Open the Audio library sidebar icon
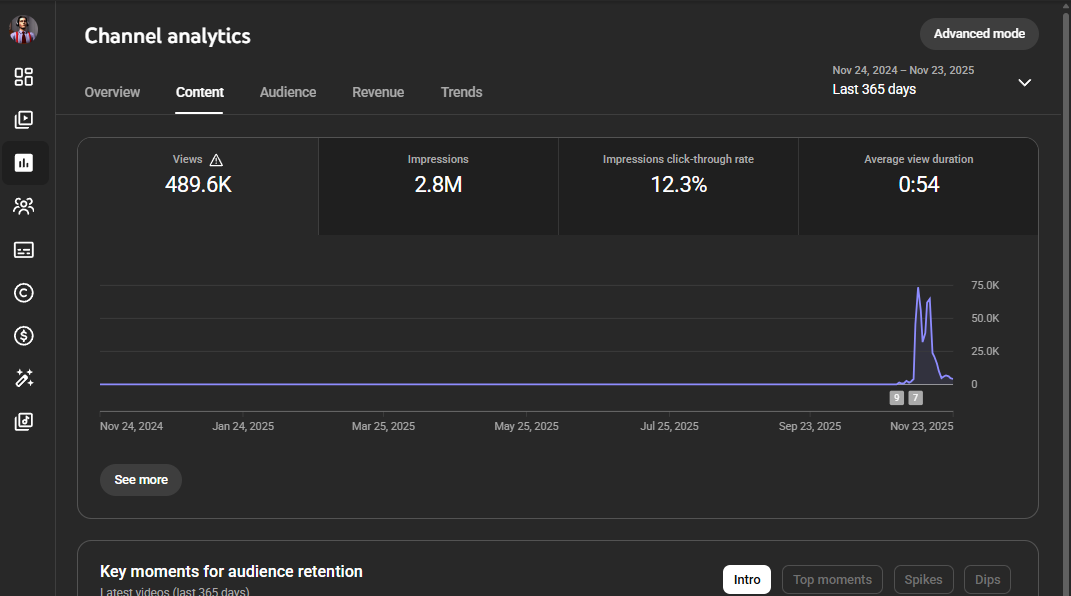This screenshot has height=596, width=1071. [24, 422]
